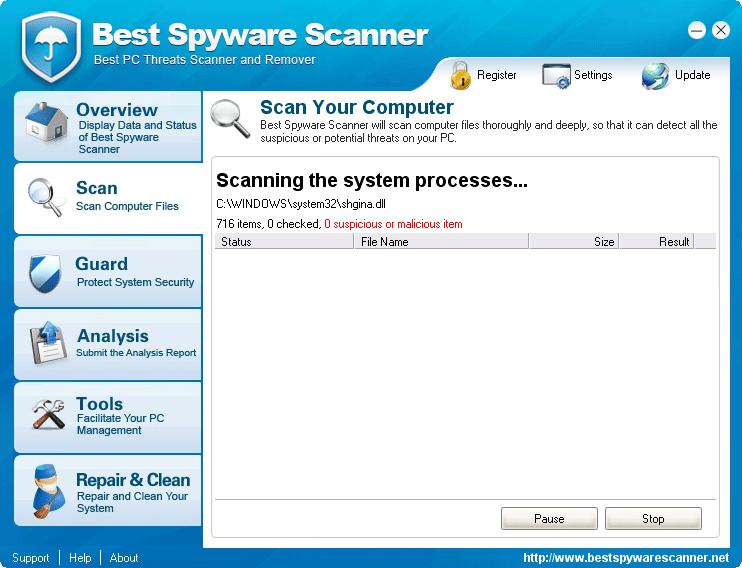Click the red suspicious or malicious item count
Viewport: 742px width, 568px height.
(393, 224)
